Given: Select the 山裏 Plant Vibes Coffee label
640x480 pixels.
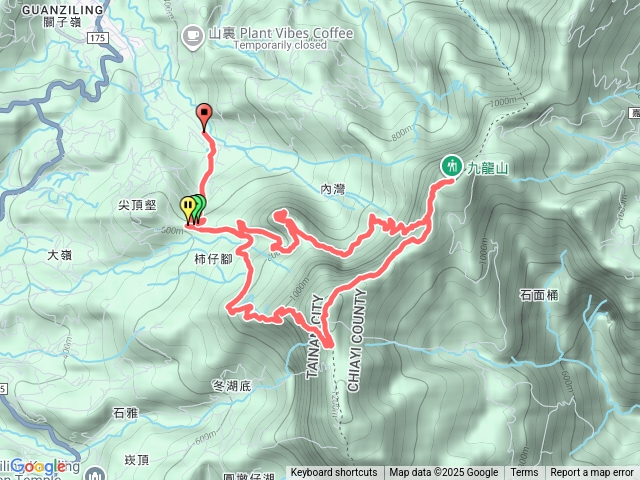Looking at the screenshot, I should (x=281, y=33).
